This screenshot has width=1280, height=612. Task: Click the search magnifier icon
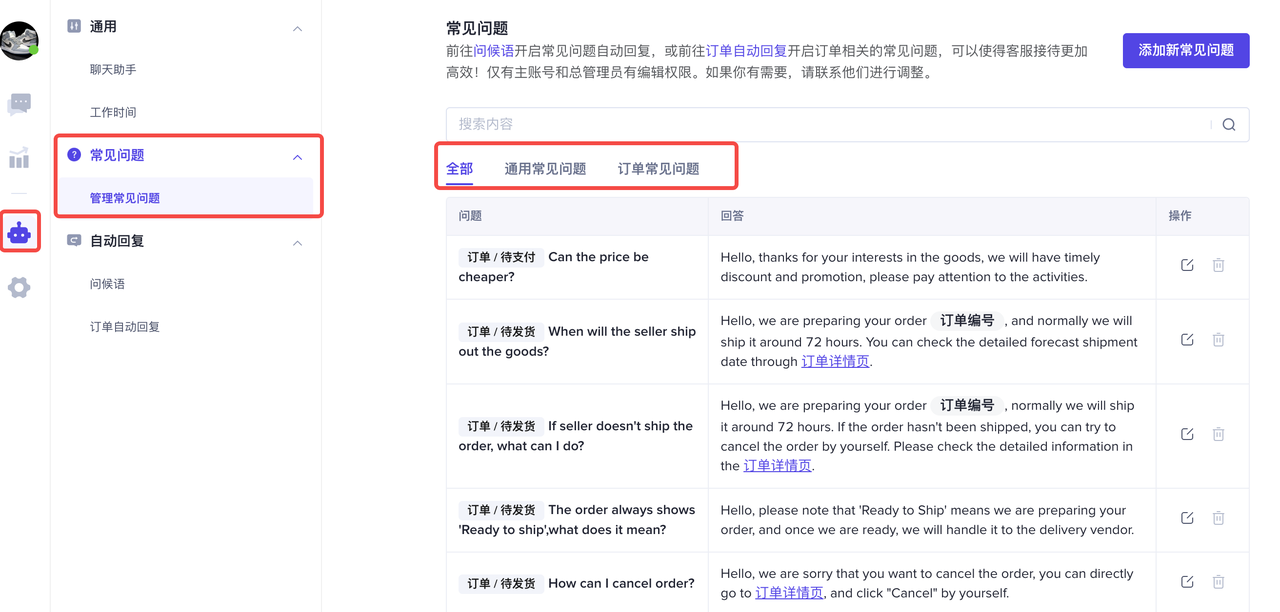(x=1229, y=125)
